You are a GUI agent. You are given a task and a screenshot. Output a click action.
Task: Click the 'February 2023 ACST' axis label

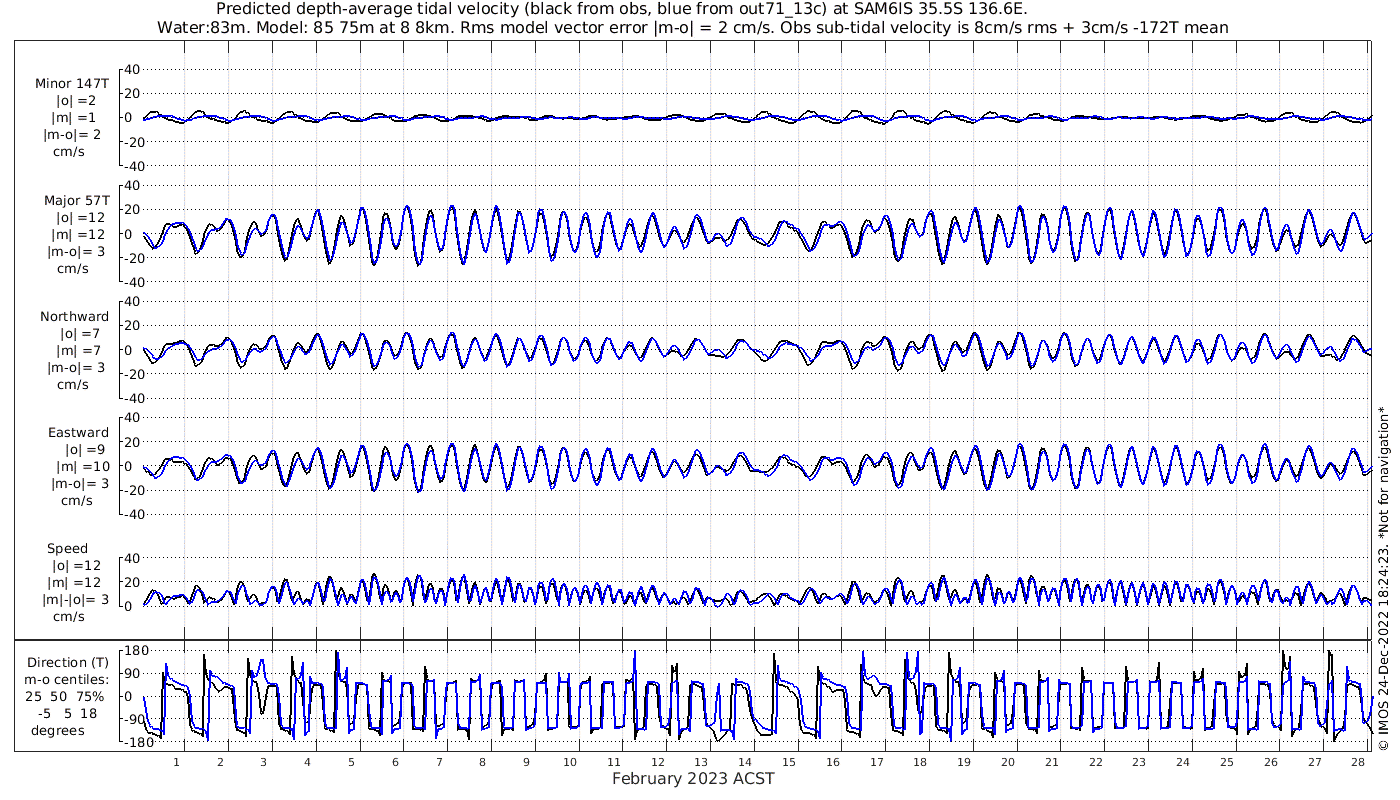pos(692,779)
